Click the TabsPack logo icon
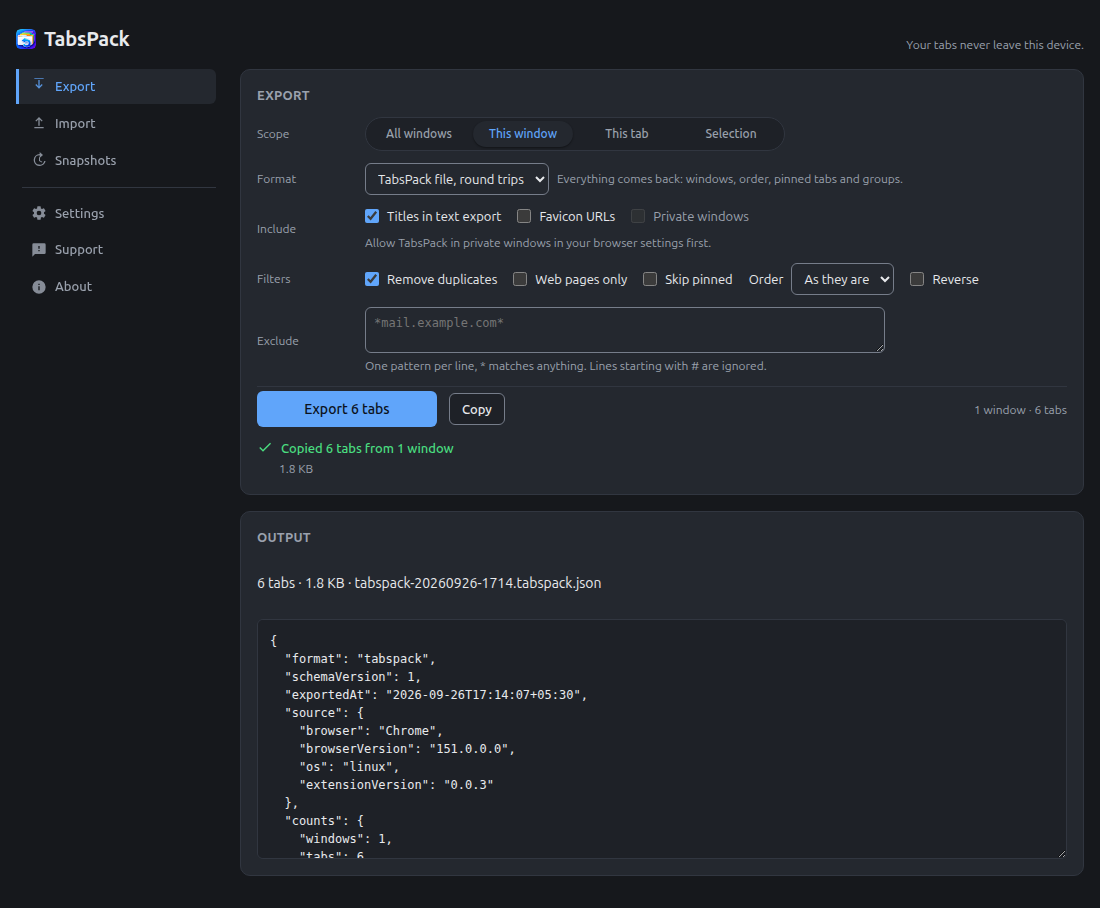Viewport: 1100px width, 908px height. tap(26, 39)
